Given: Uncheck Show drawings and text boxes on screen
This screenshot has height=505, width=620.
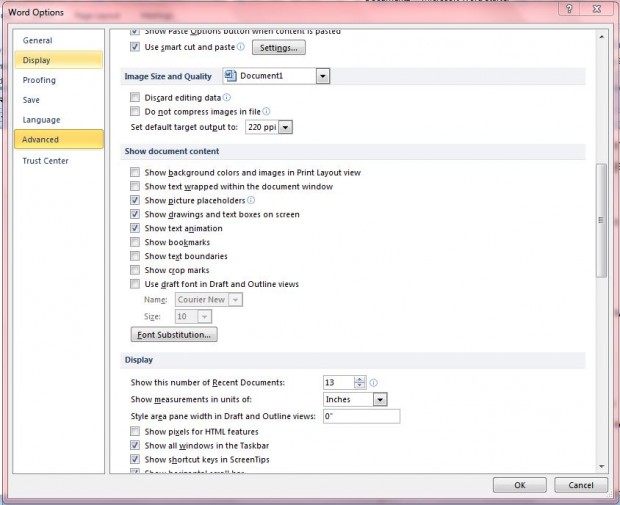Looking at the screenshot, I should (x=135, y=214).
